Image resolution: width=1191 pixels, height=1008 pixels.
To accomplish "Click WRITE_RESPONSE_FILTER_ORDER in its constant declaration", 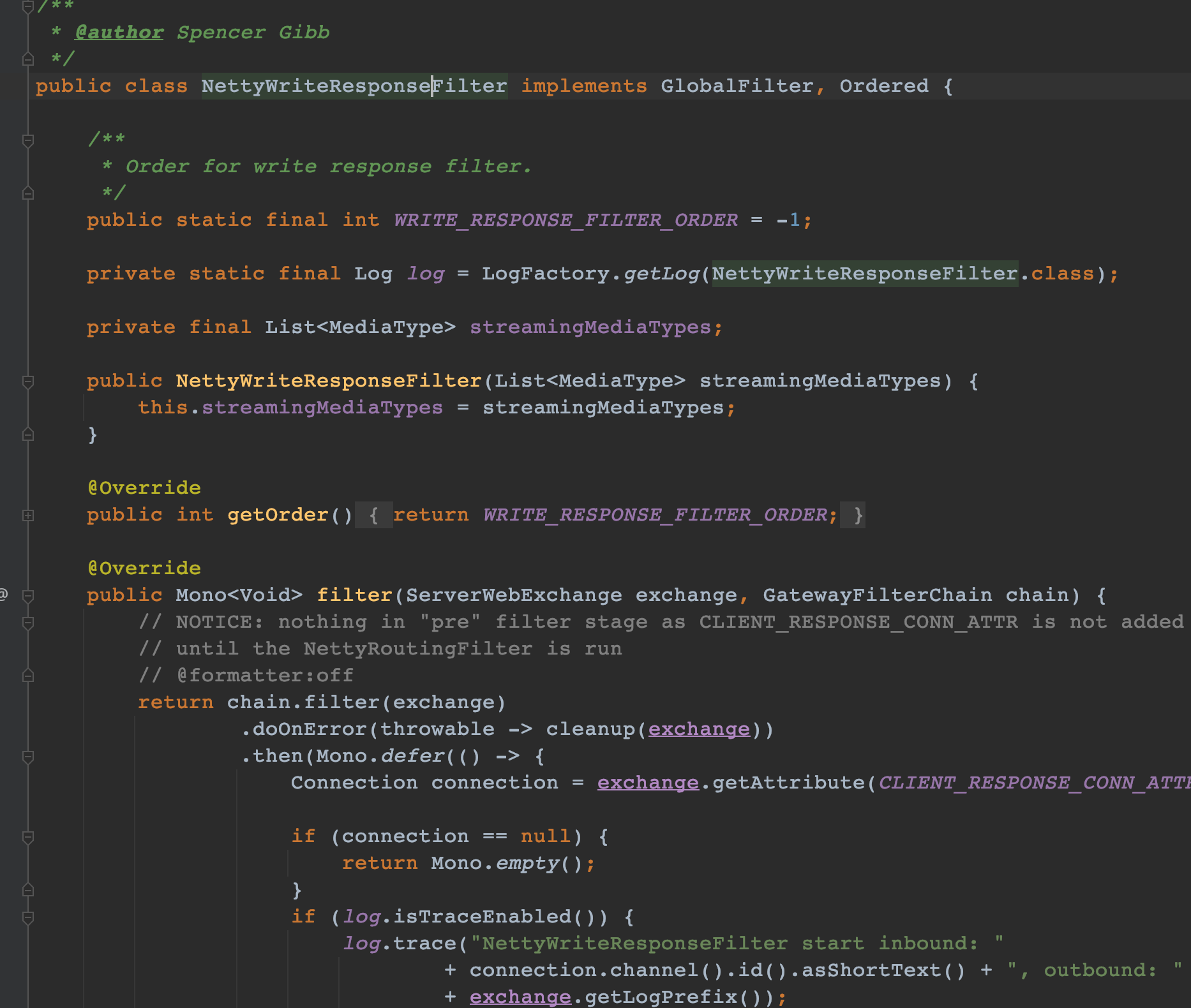I will click(566, 220).
